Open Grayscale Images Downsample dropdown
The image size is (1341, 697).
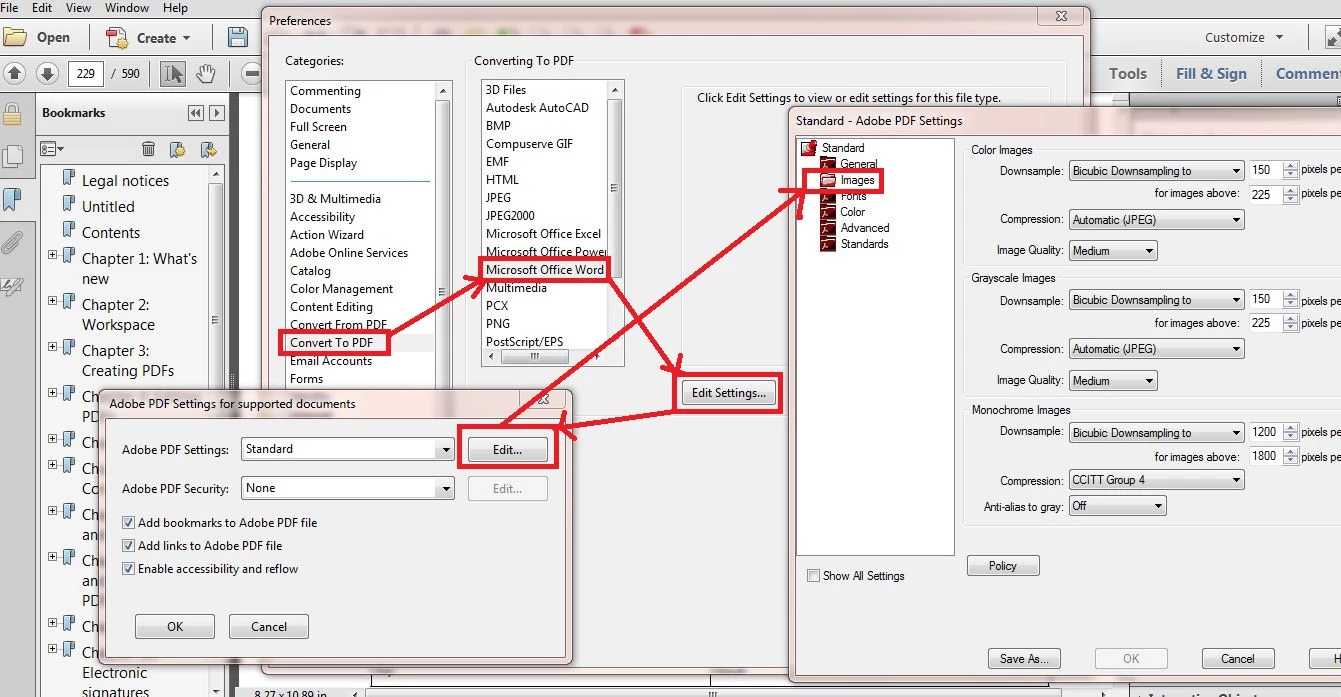1156,300
